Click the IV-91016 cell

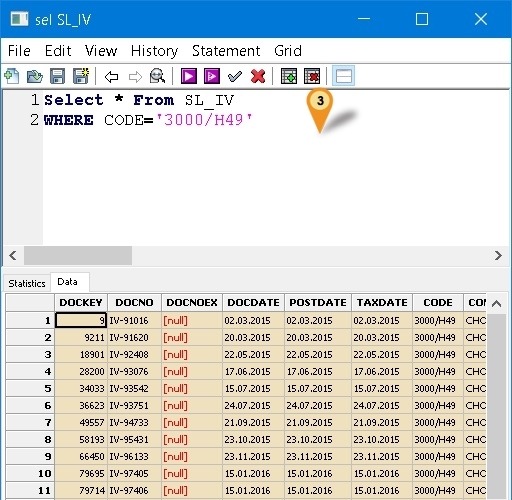[134, 320]
